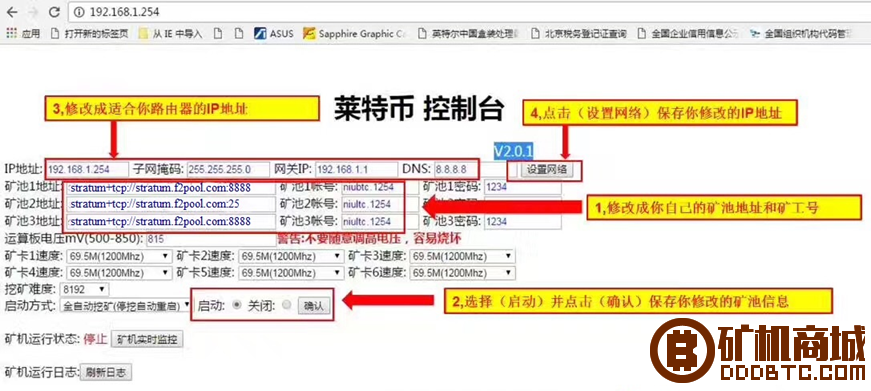Open the 启动方式 dropdown

pyautogui.click(x=126, y=305)
